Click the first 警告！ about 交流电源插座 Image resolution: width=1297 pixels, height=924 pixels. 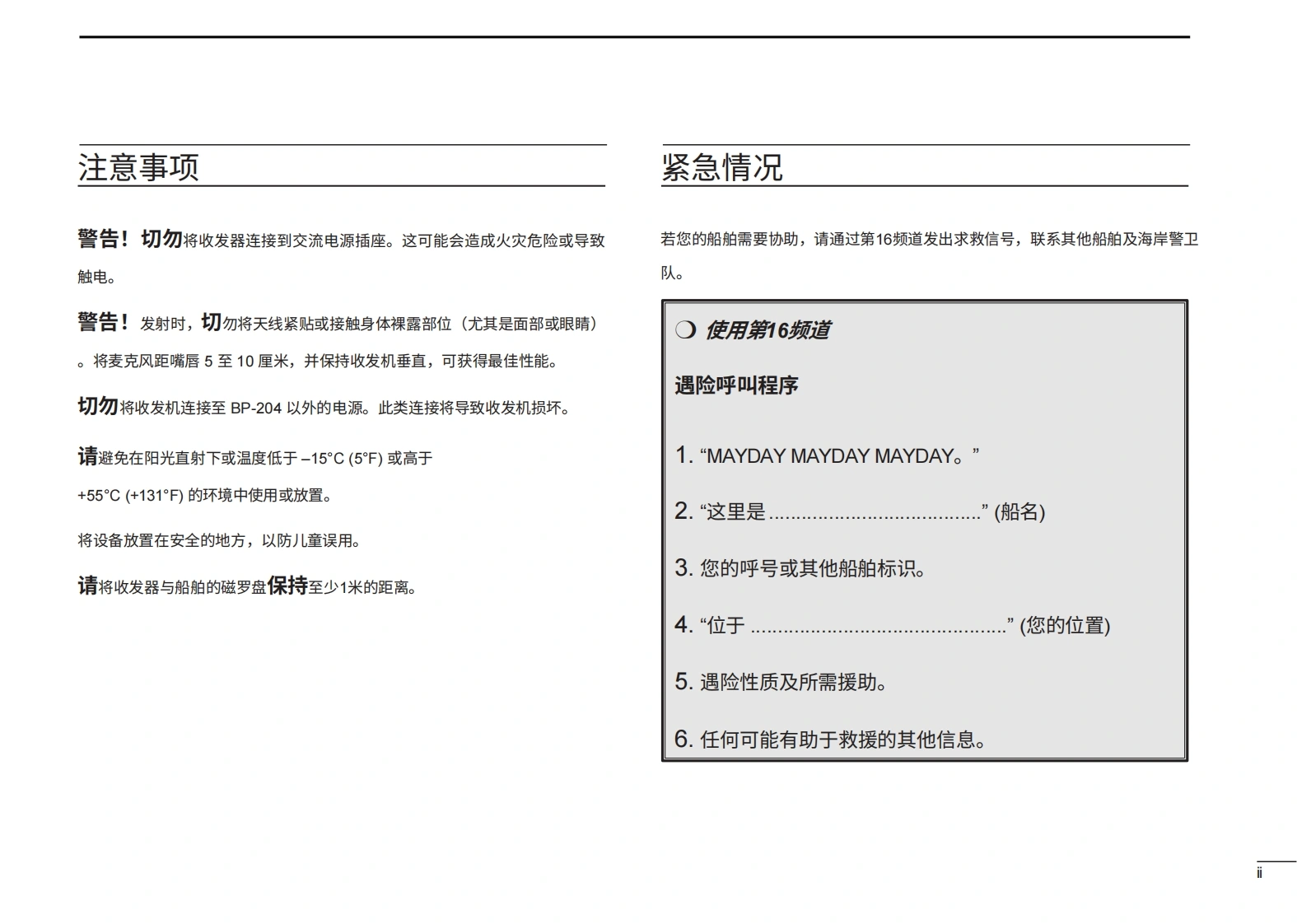point(104,240)
